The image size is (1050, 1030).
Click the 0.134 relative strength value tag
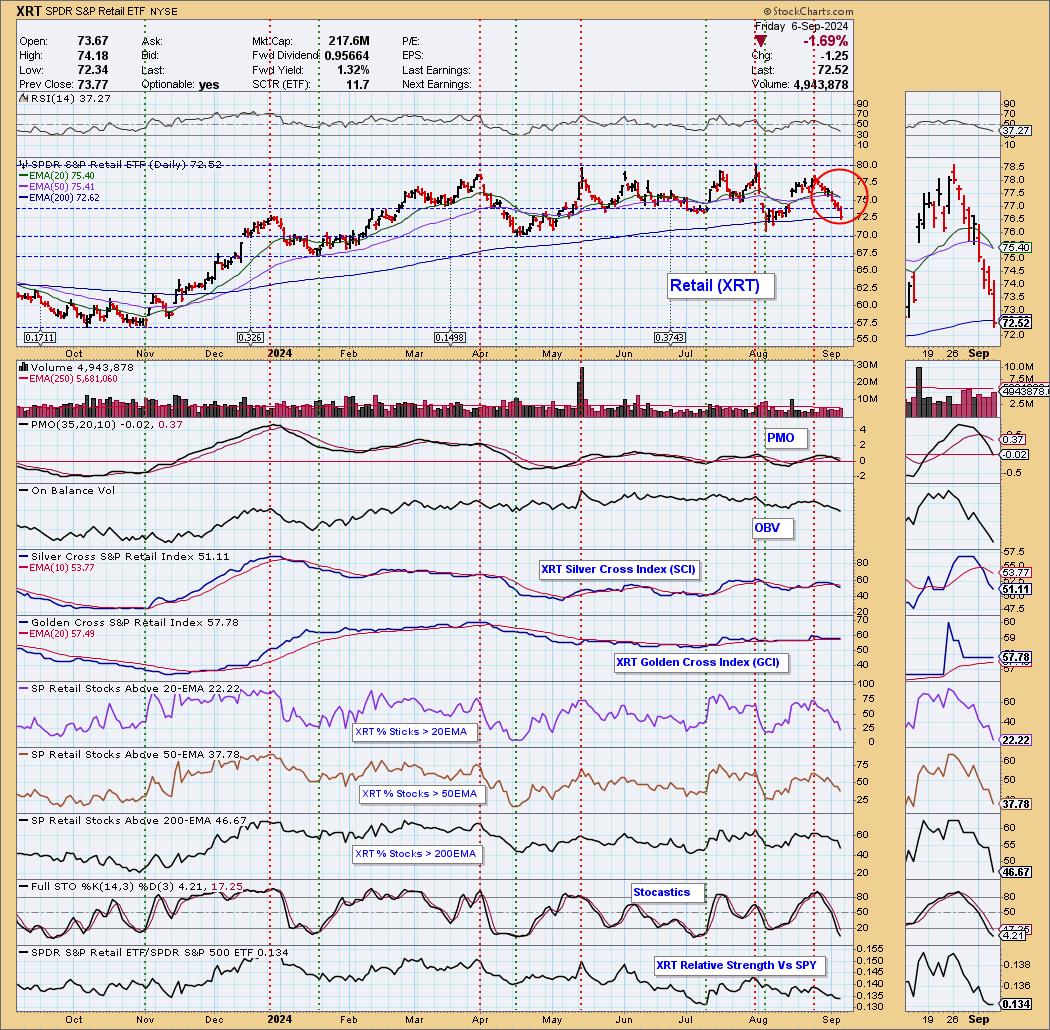pos(1015,1004)
